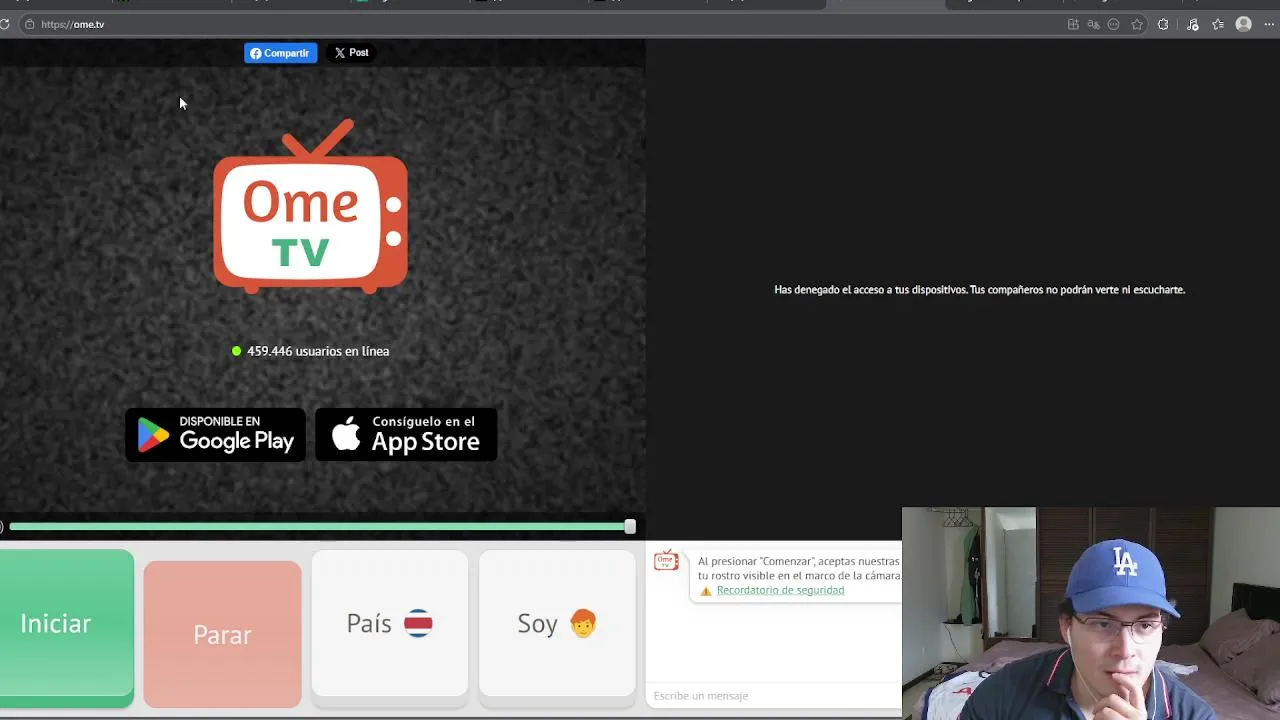The height and width of the screenshot is (720, 1280).
Task: Click the Escribe un mensaje input field
Action: tap(775, 695)
